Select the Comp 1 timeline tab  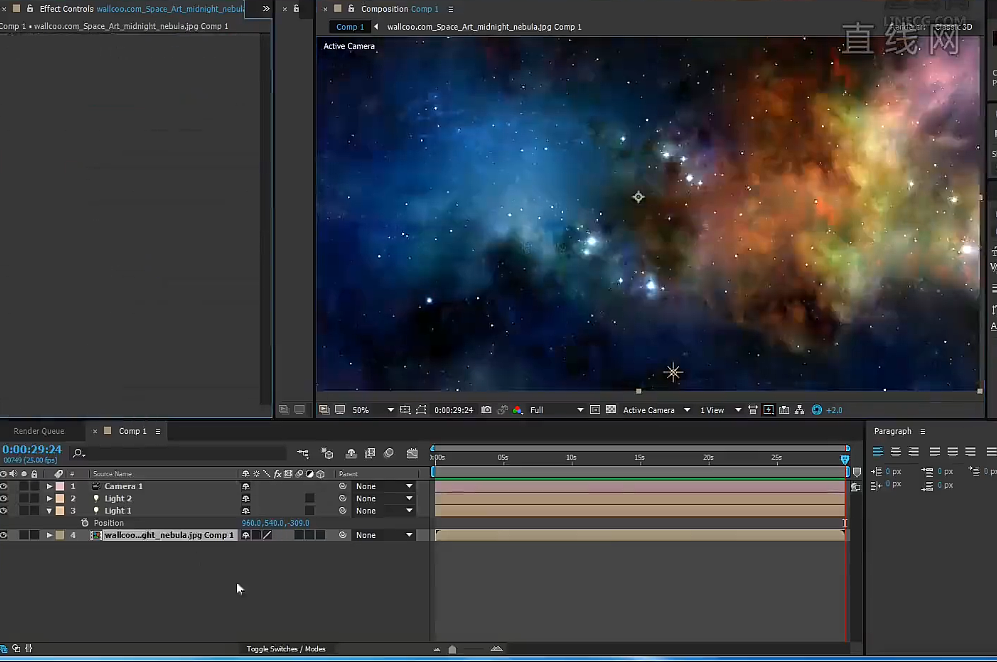coord(132,431)
